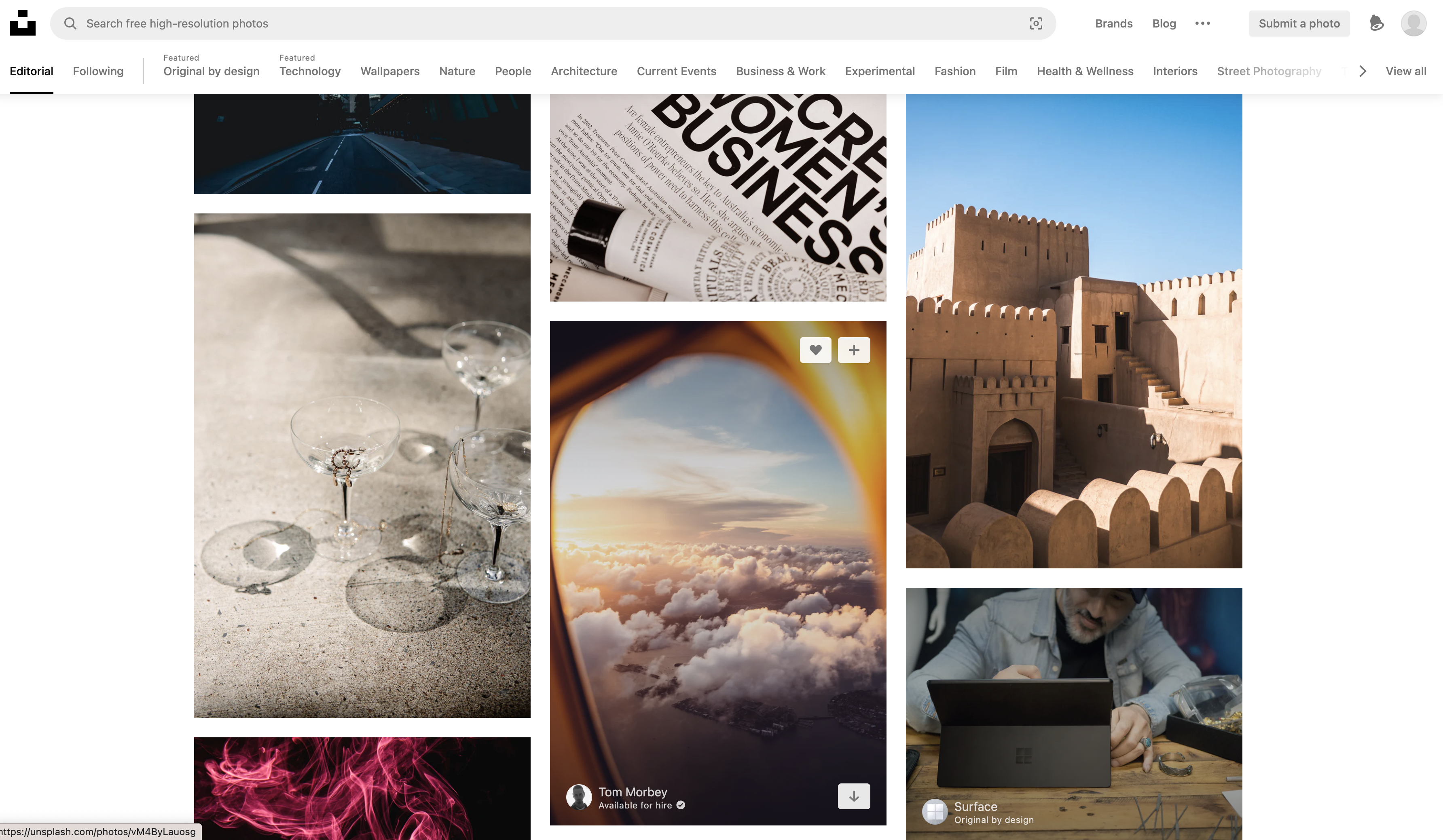This screenshot has width=1443, height=840.
Task: Open the three-dots more menu
Action: [1202, 23]
